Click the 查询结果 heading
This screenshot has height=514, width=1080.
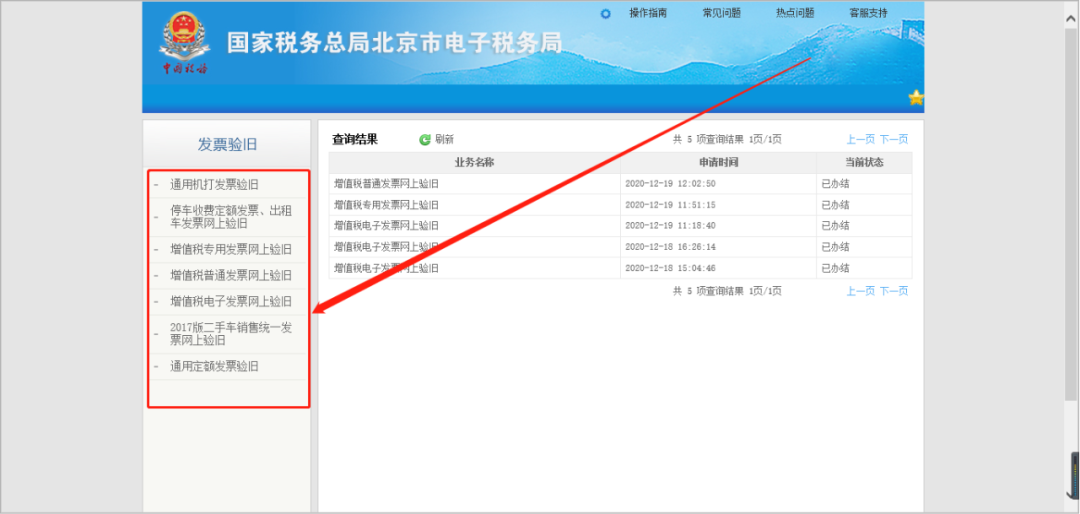click(355, 139)
